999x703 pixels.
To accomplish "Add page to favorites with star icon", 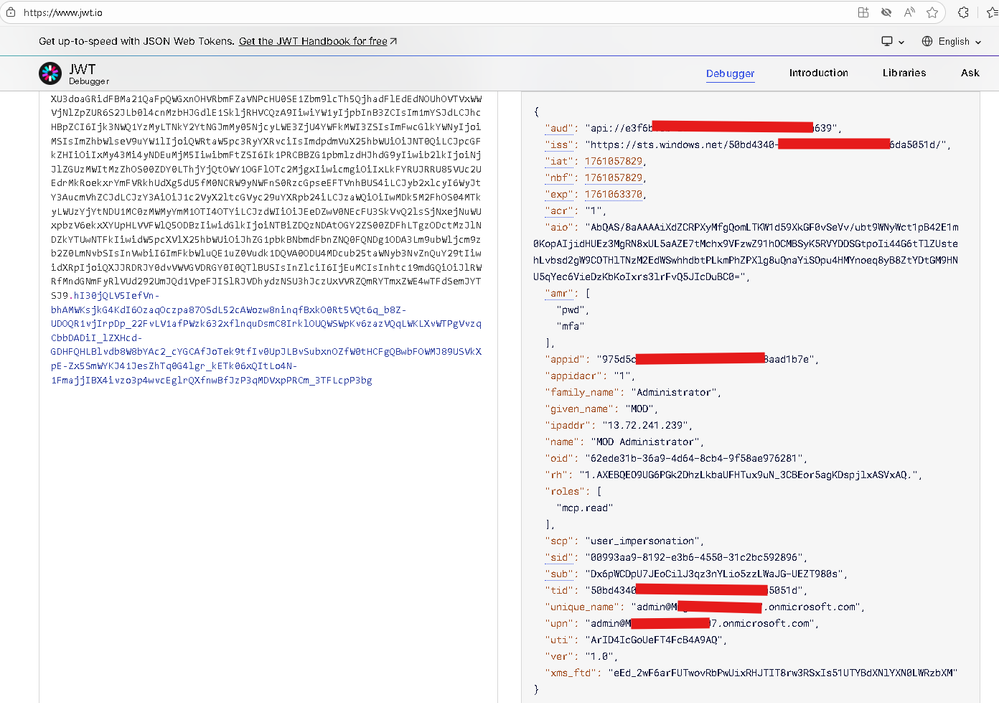I will (x=932, y=12).
